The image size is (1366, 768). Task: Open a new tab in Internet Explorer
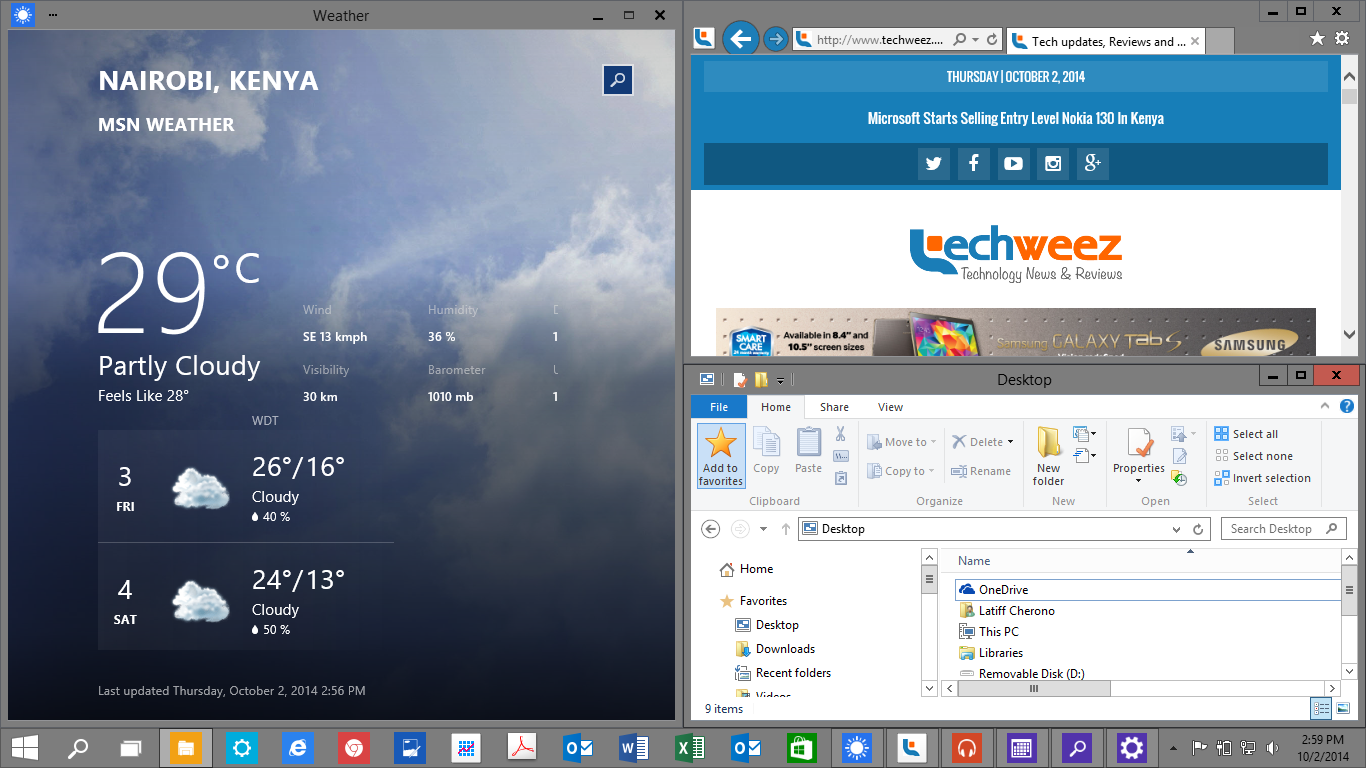click(1220, 41)
